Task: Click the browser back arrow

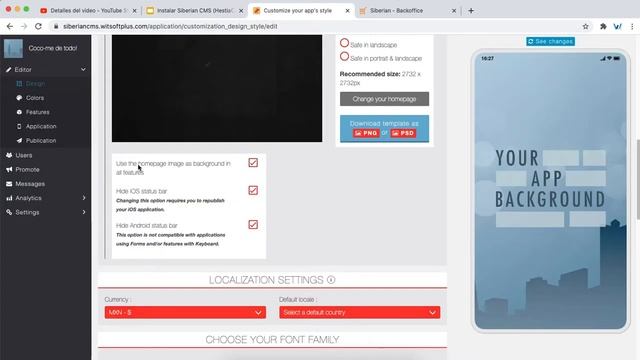Action: pyautogui.click(x=10, y=27)
